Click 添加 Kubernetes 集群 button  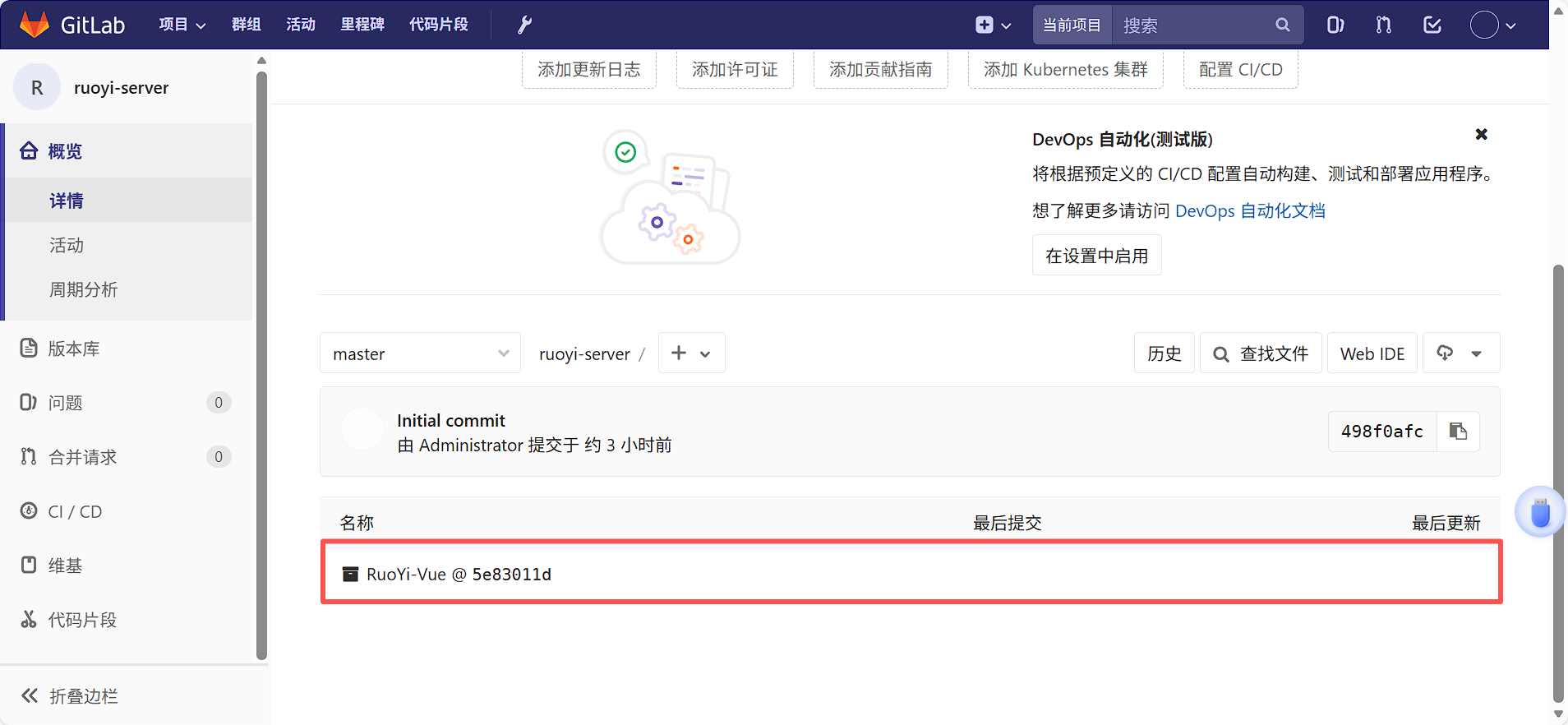point(1065,69)
